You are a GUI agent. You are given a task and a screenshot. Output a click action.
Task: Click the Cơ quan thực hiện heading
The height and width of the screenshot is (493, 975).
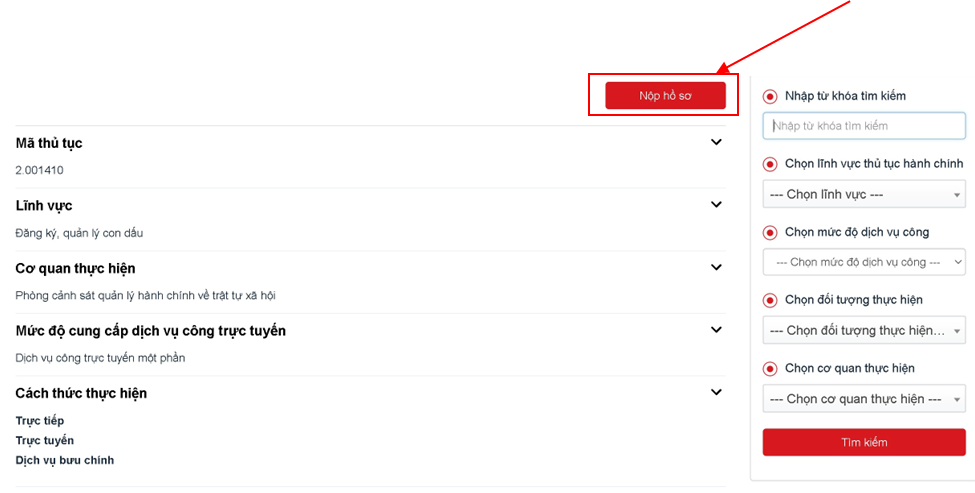75,268
